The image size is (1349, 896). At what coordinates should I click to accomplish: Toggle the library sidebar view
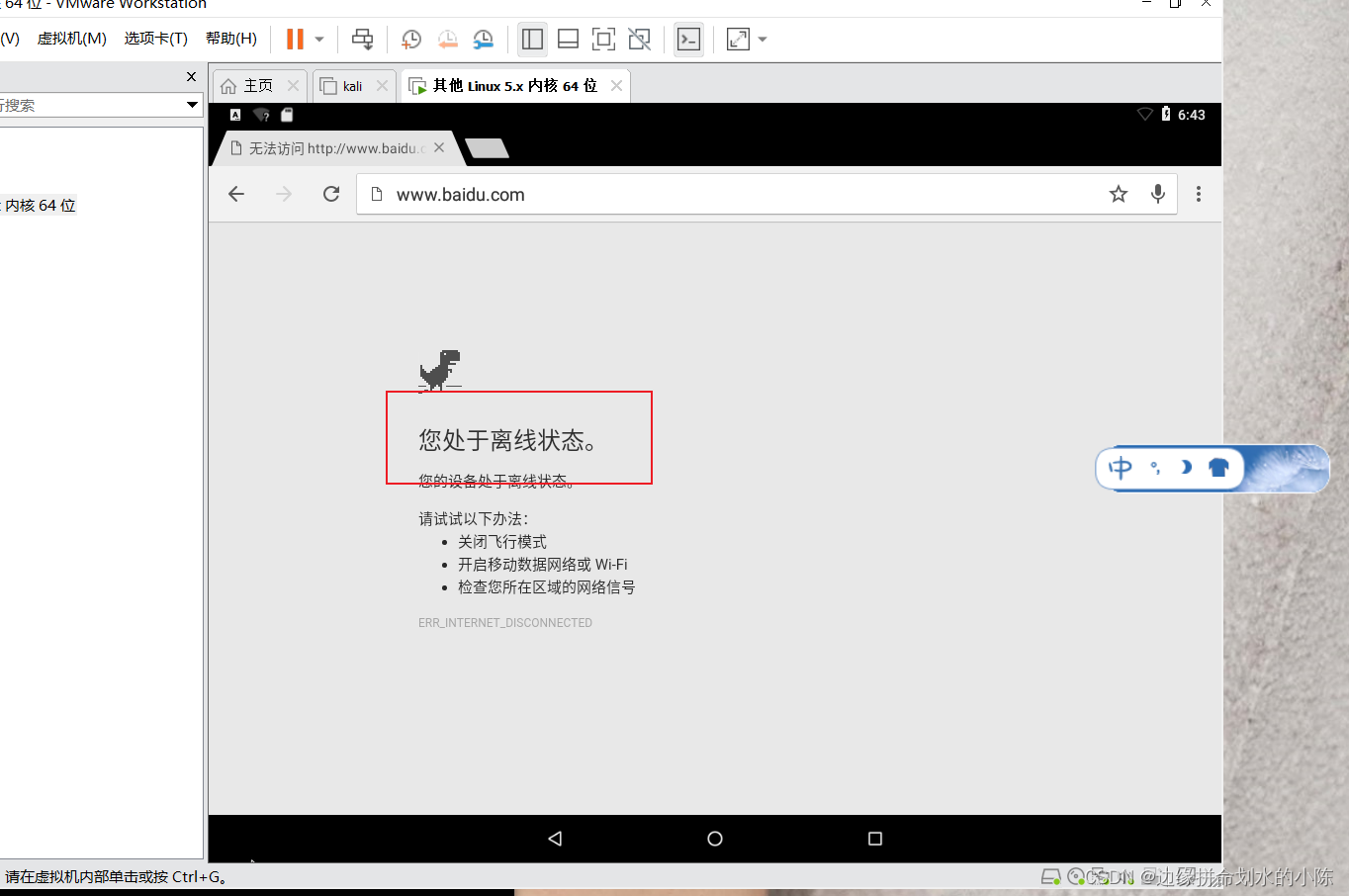pyautogui.click(x=532, y=40)
